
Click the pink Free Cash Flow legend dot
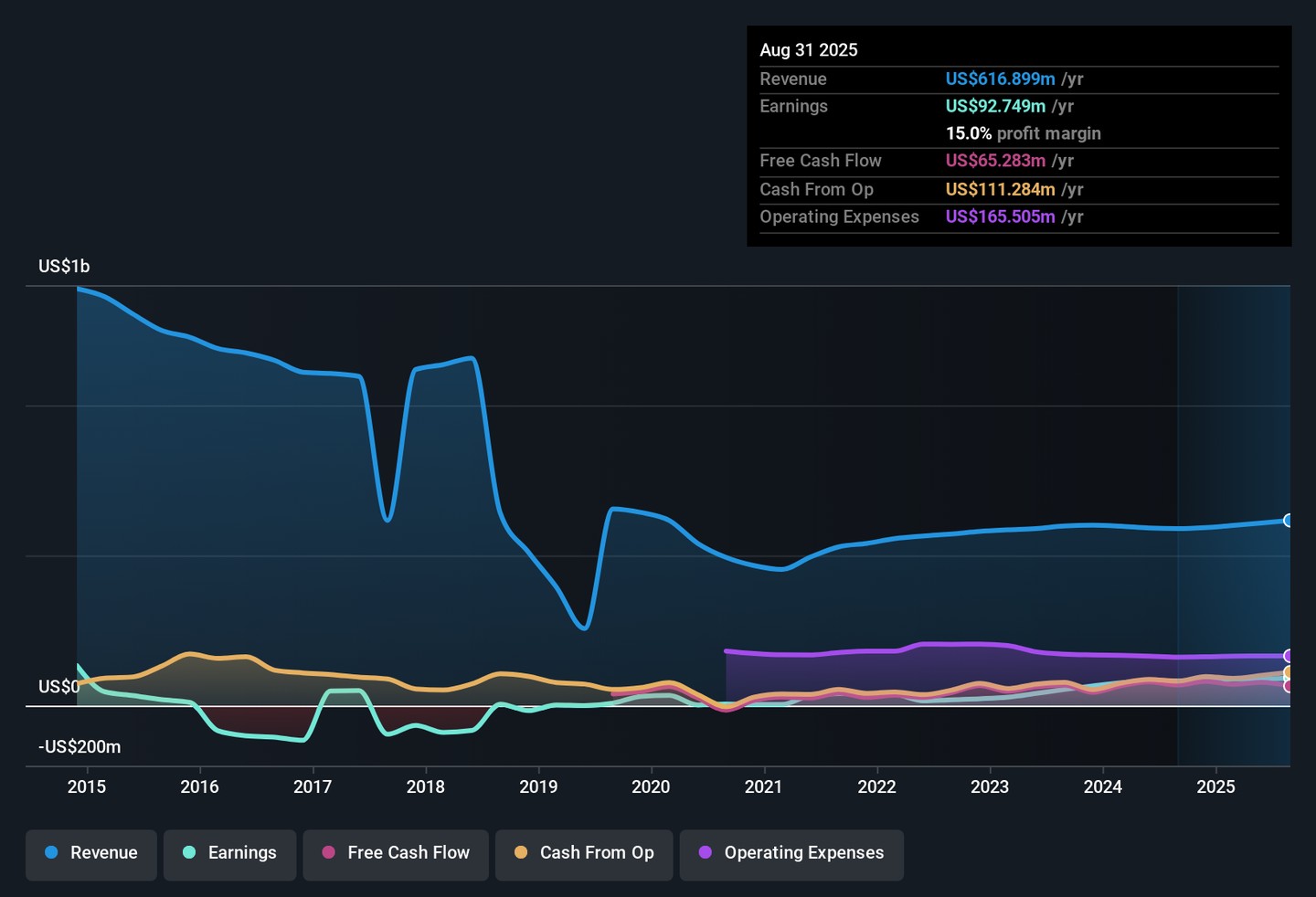pyautogui.click(x=329, y=853)
